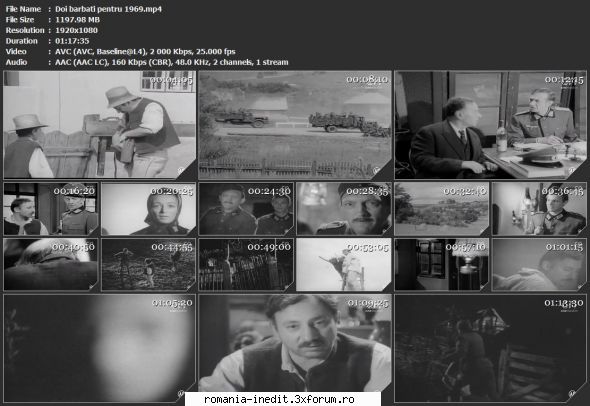The image size is (590, 406).
Task: Click the 'Resolution' label
Action: pyautogui.click(x=25, y=30)
